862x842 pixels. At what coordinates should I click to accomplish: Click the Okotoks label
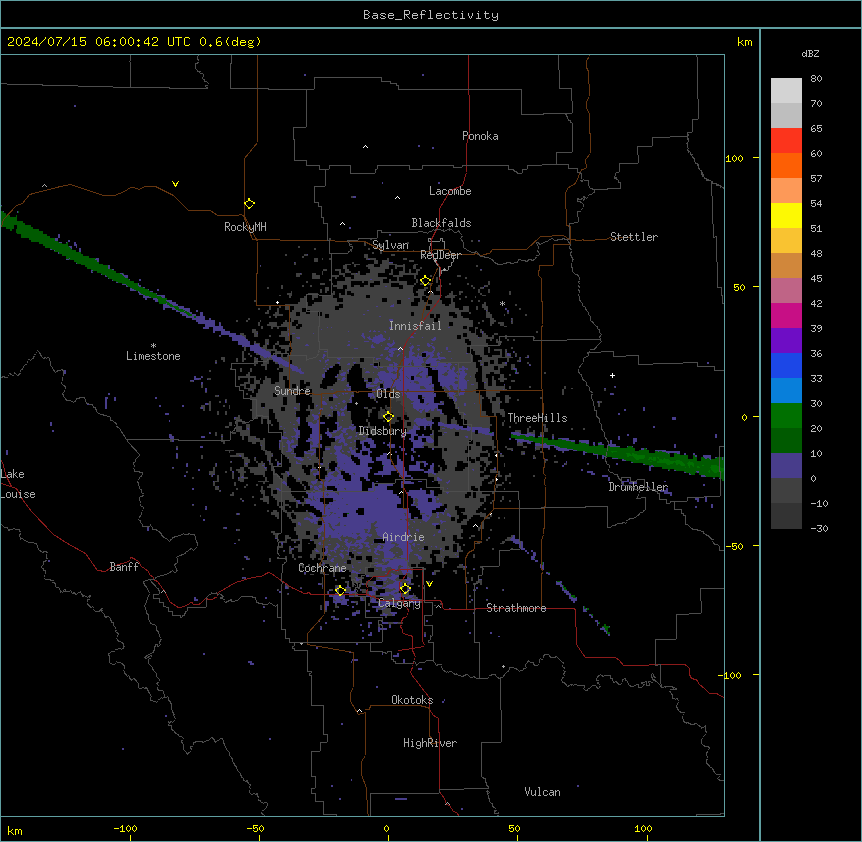[x=412, y=700]
